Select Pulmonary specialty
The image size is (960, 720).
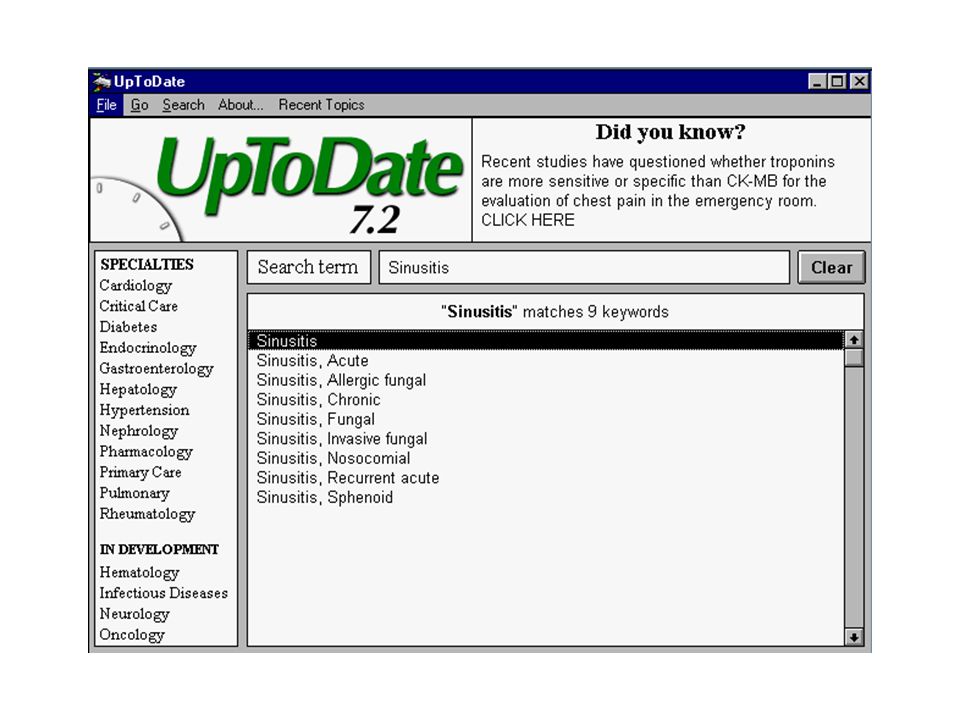pos(135,493)
